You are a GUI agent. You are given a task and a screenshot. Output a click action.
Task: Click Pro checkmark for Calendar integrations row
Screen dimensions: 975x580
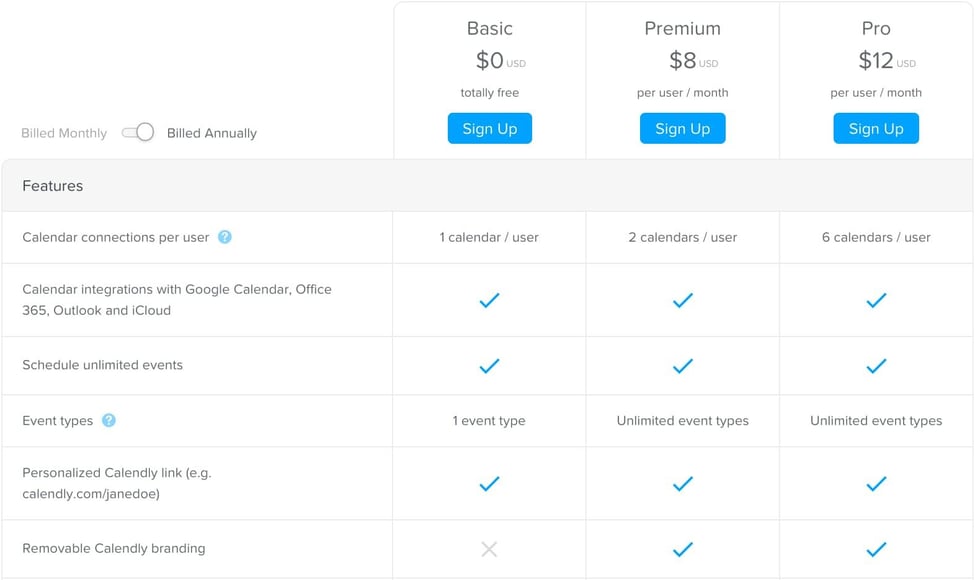coord(876,300)
